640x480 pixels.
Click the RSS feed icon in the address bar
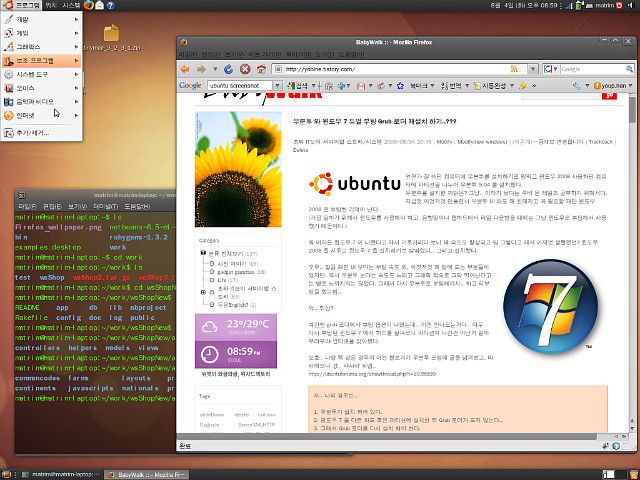[x=514, y=69]
